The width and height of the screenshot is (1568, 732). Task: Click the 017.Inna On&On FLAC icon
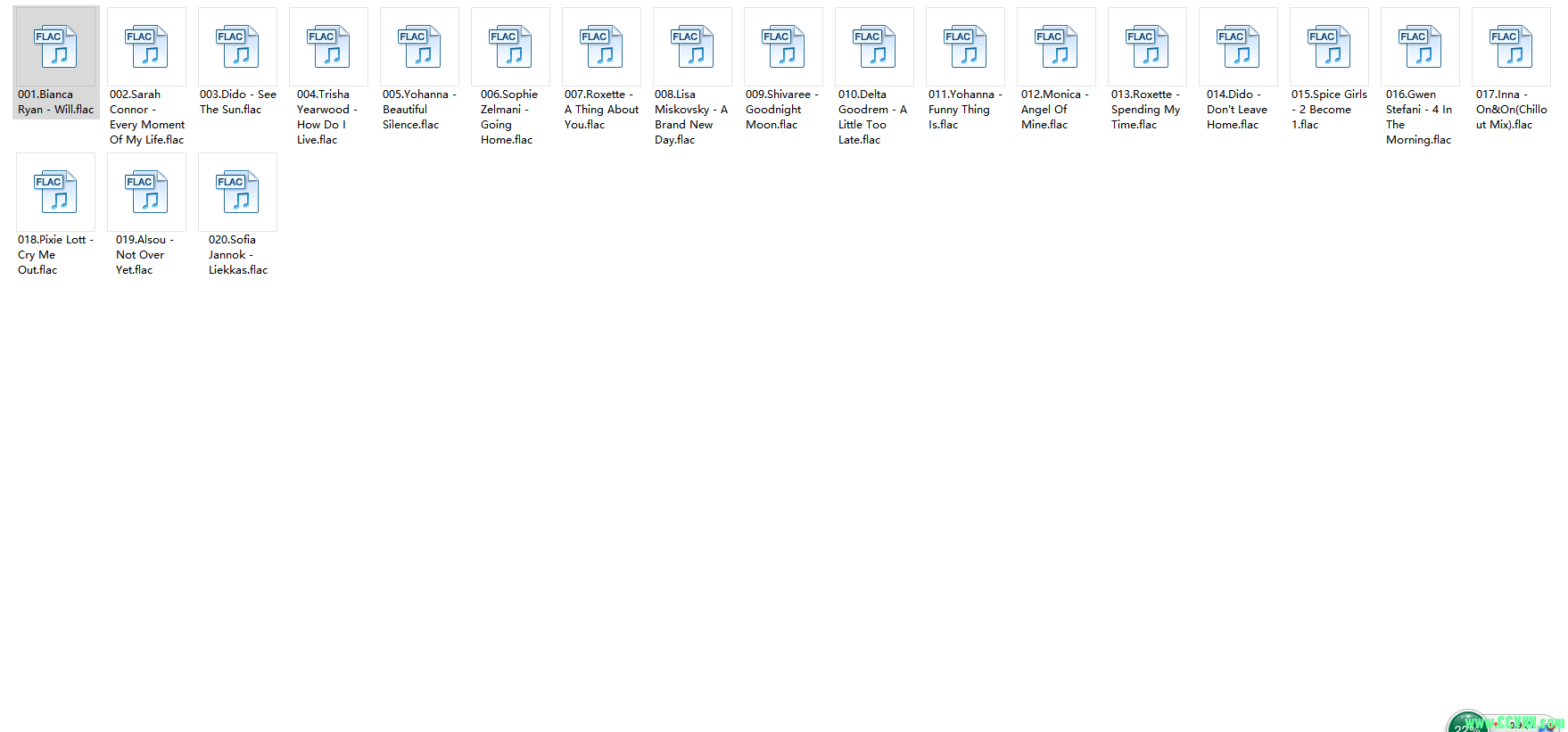point(1511,47)
